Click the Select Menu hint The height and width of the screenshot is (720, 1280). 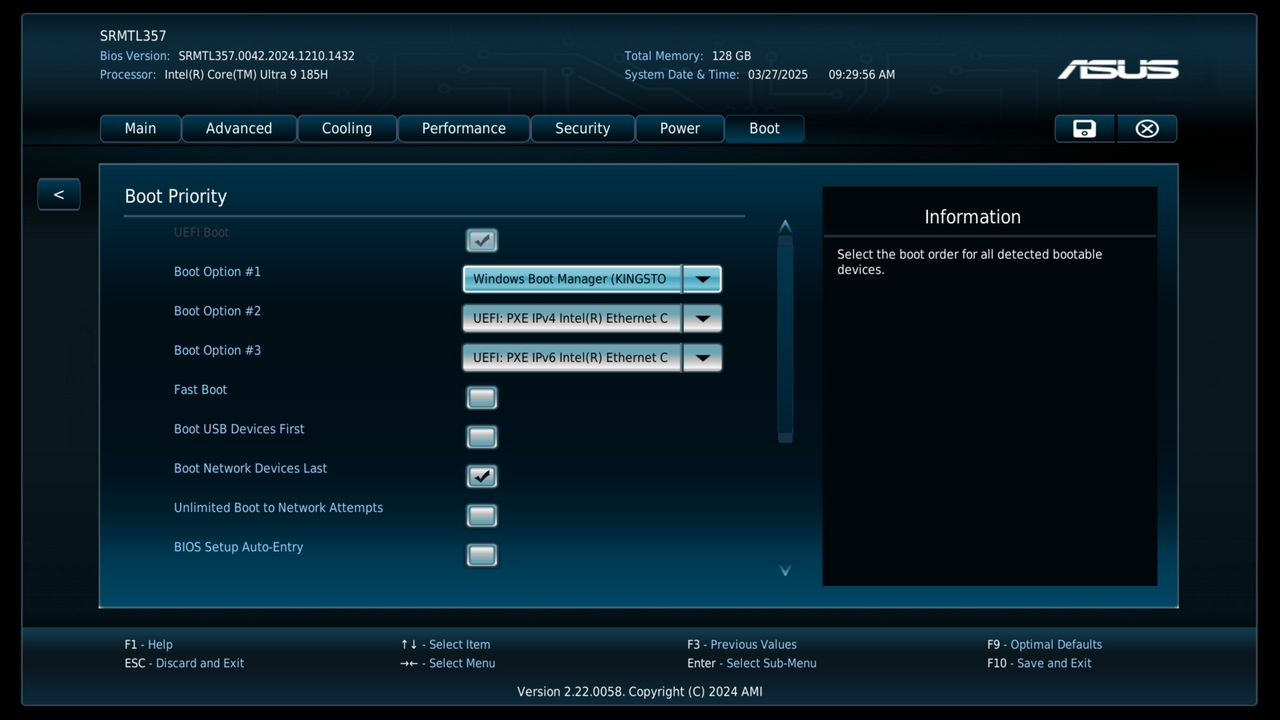448,664
